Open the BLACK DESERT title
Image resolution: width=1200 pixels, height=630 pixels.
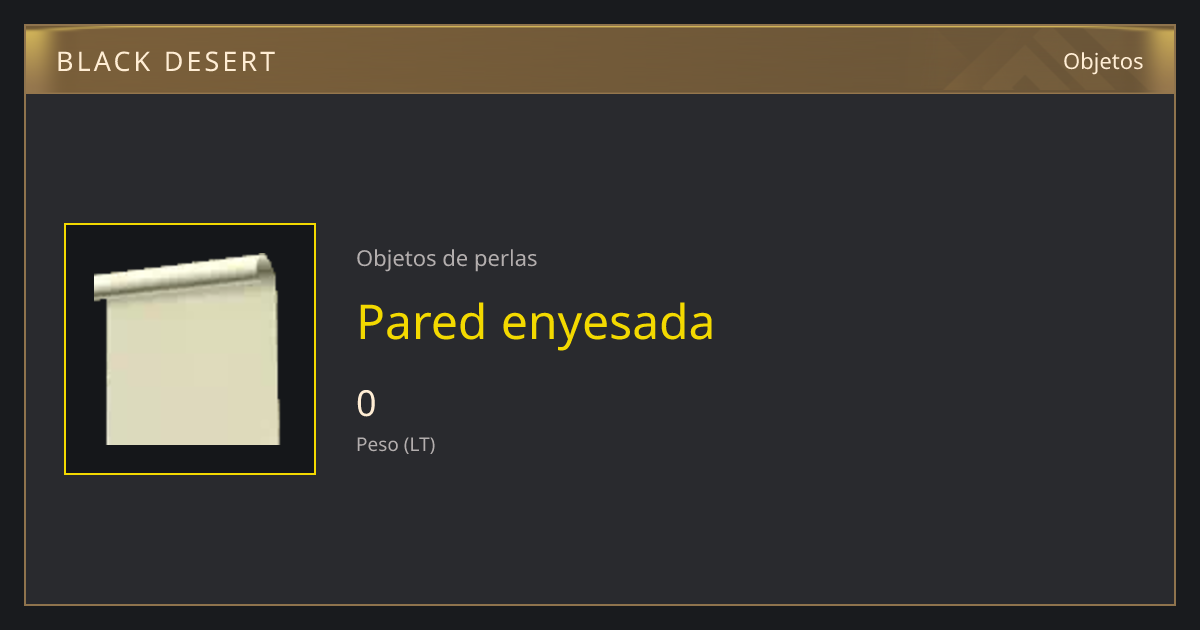[x=166, y=62]
